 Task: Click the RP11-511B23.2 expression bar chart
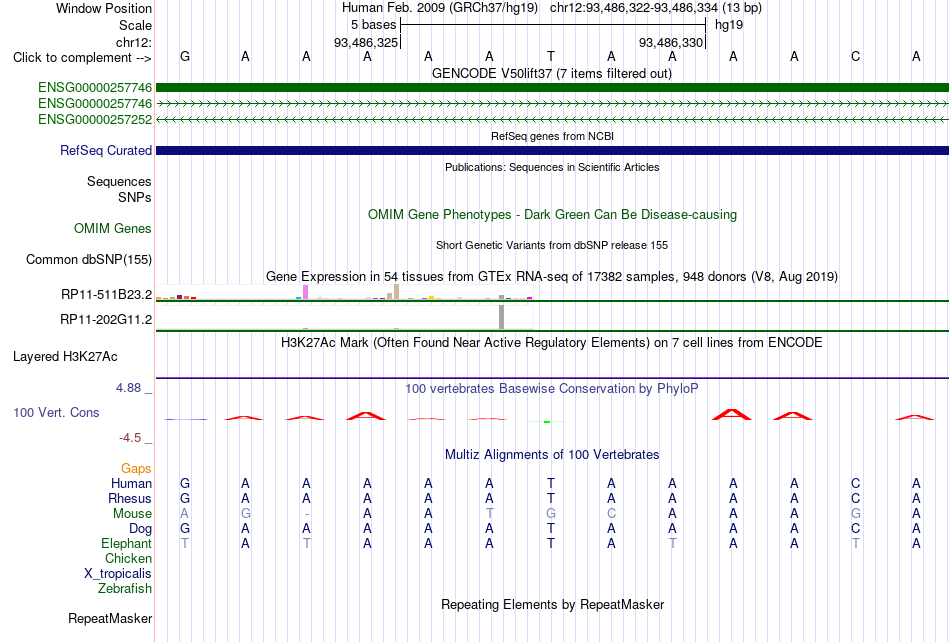pyautogui.click(x=345, y=292)
